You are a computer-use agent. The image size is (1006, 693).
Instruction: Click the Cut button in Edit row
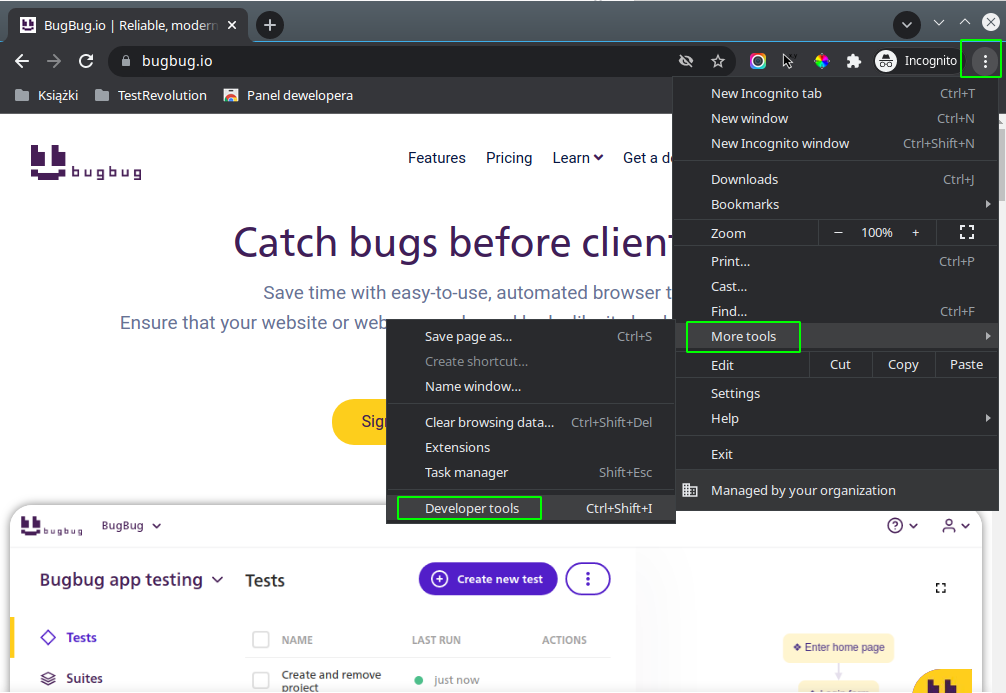[x=840, y=364]
